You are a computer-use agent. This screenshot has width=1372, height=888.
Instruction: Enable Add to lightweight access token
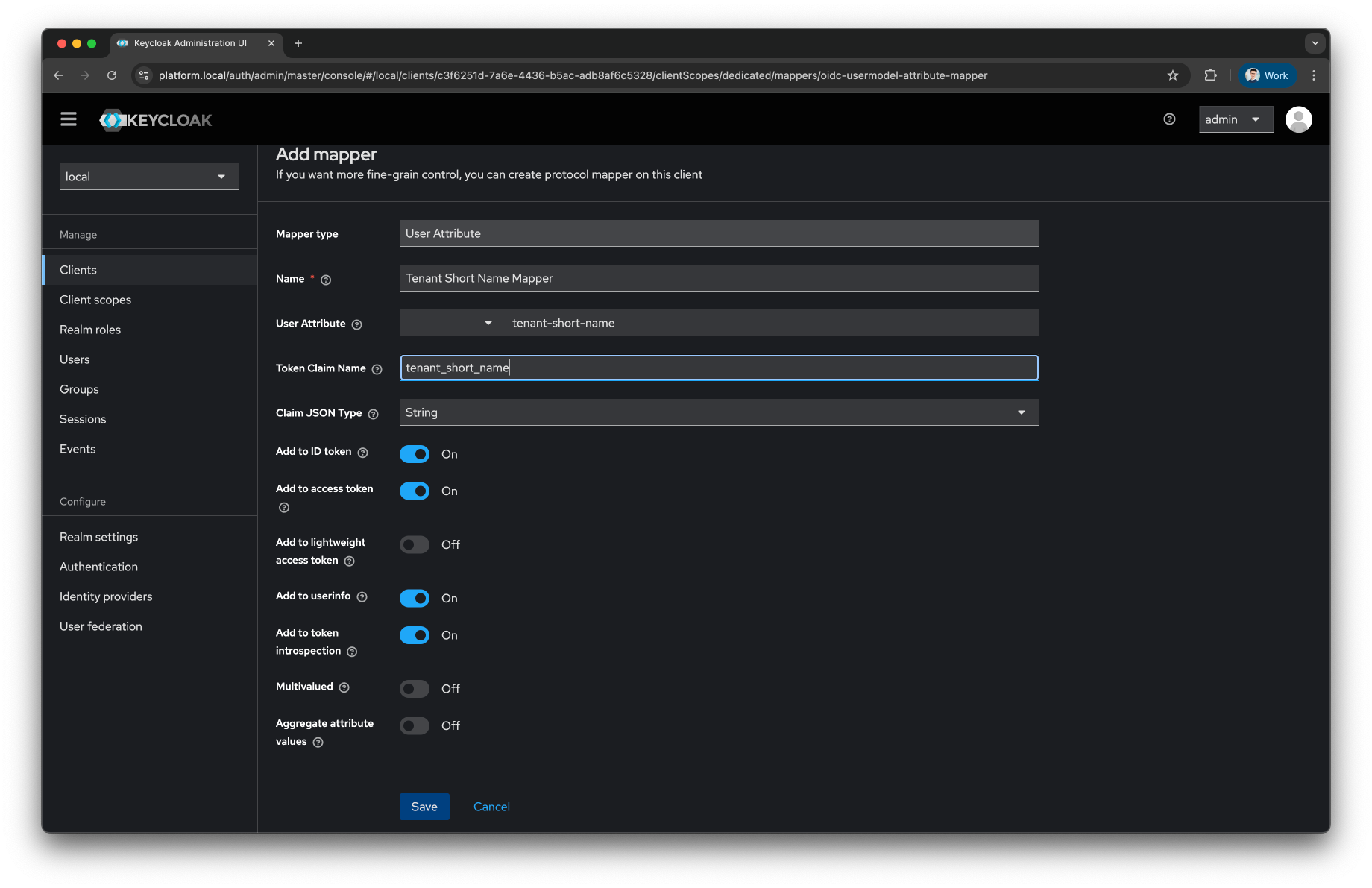[414, 544]
